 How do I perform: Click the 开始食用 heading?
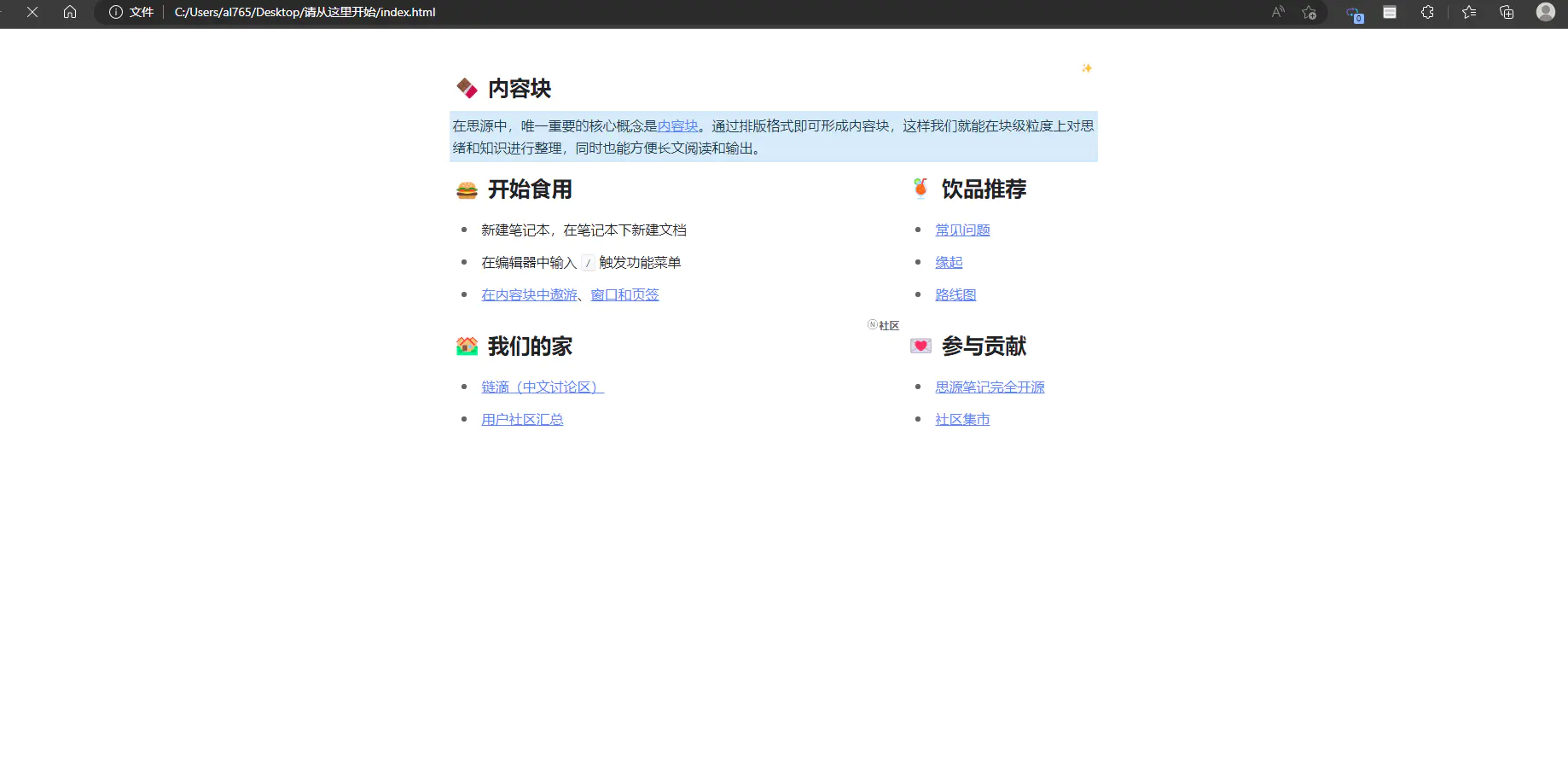click(x=530, y=189)
